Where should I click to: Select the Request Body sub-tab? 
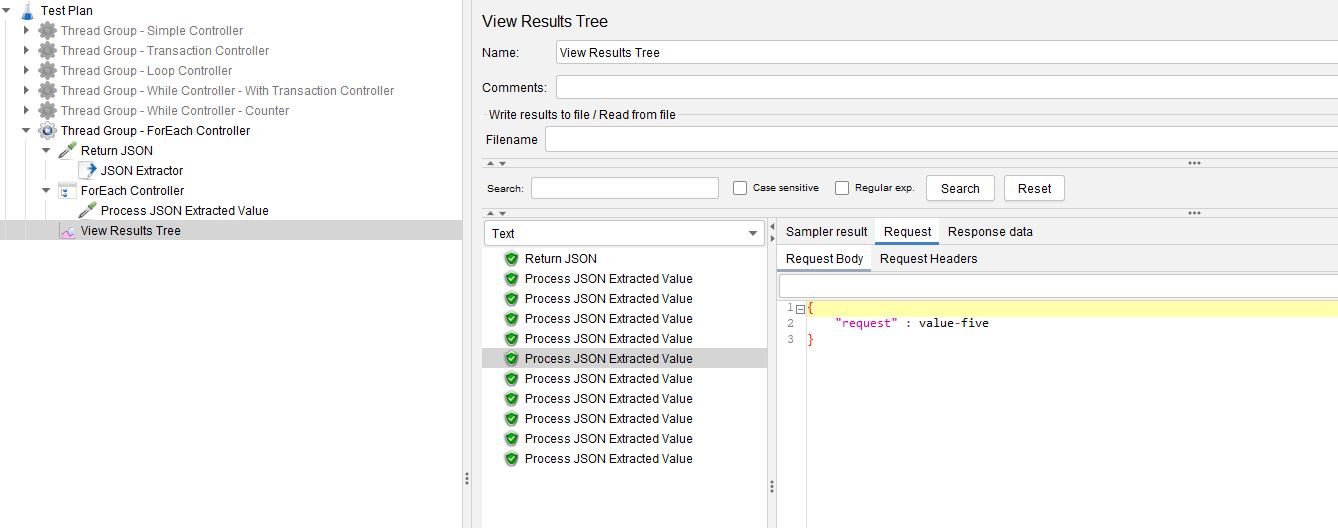click(x=824, y=259)
